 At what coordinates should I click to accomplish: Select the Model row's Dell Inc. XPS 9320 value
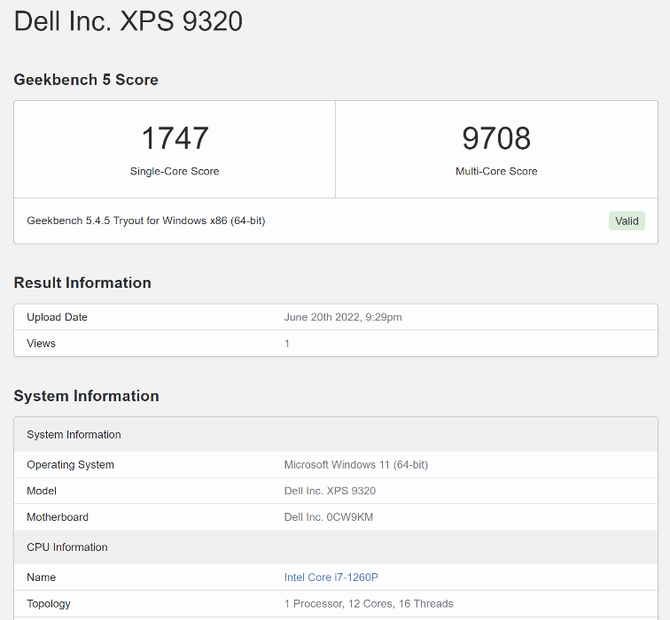pos(330,491)
